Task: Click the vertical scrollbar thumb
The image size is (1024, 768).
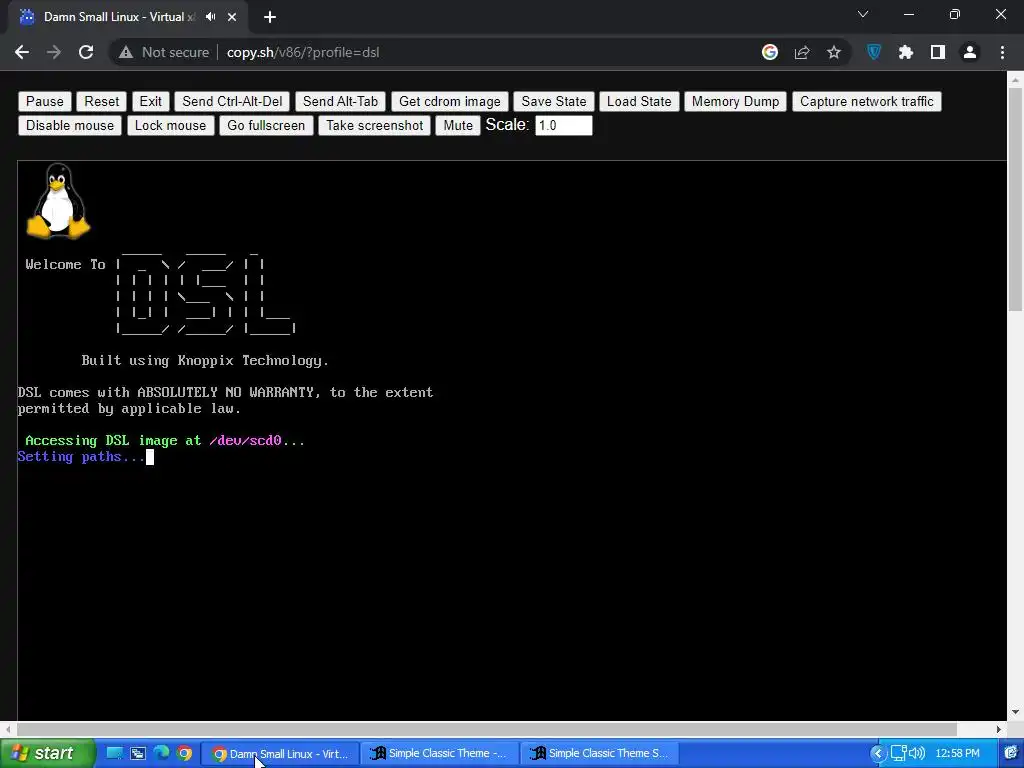Action: click(x=1014, y=199)
